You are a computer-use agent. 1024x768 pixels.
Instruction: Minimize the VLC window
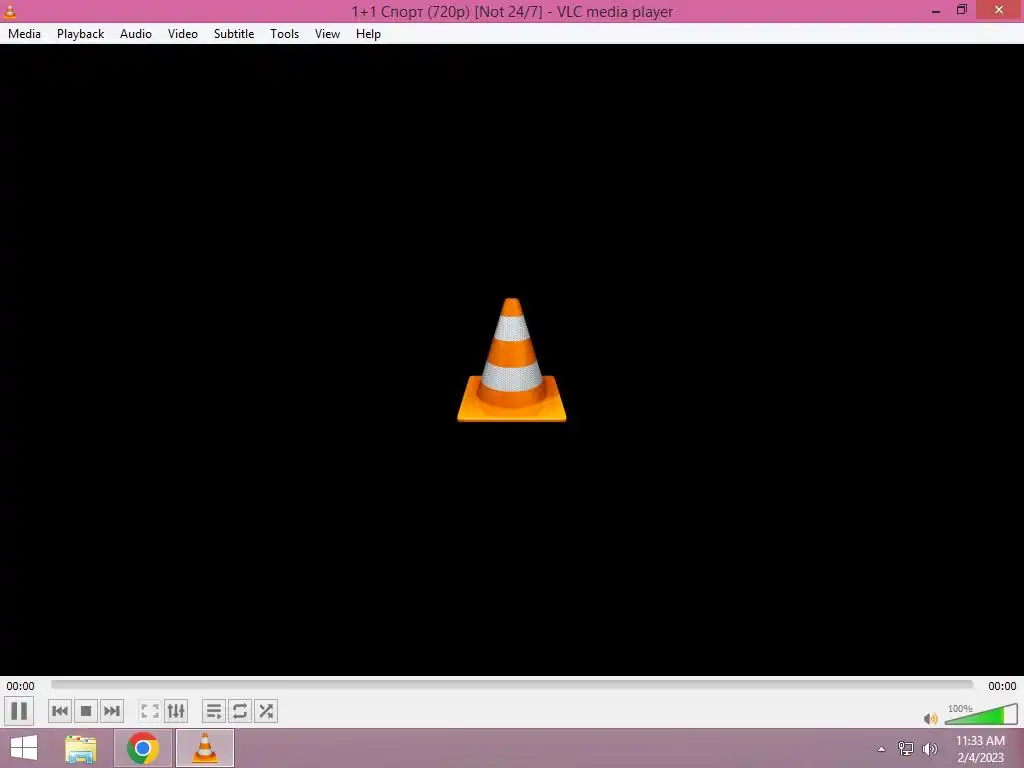pyautogui.click(x=936, y=10)
